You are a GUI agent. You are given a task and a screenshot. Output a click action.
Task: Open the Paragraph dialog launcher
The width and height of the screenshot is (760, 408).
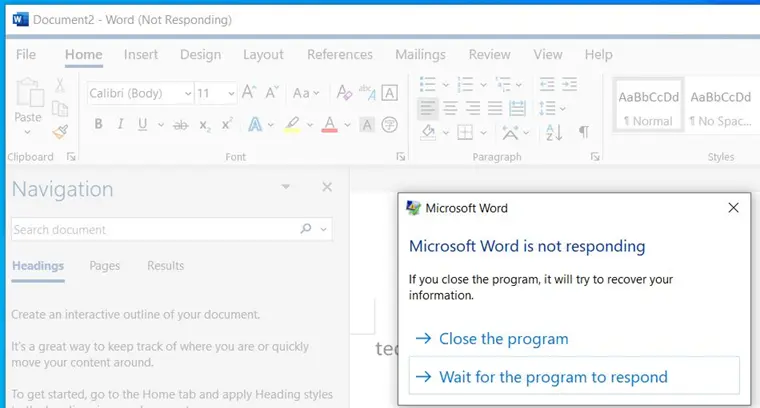[x=595, y=157]
